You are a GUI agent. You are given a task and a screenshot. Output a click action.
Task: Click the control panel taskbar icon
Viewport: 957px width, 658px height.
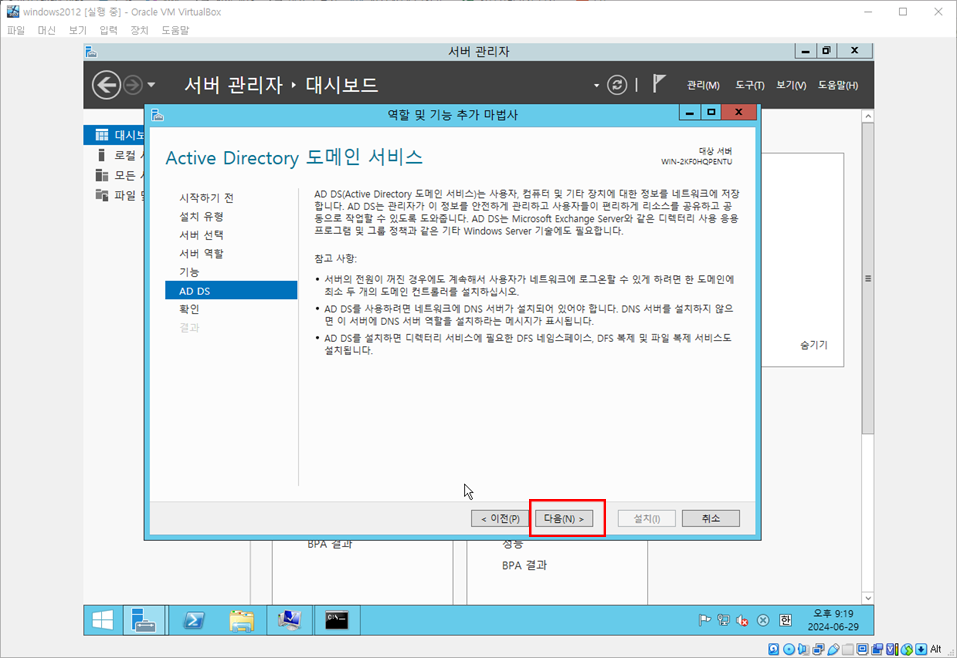tap(289, 620)
